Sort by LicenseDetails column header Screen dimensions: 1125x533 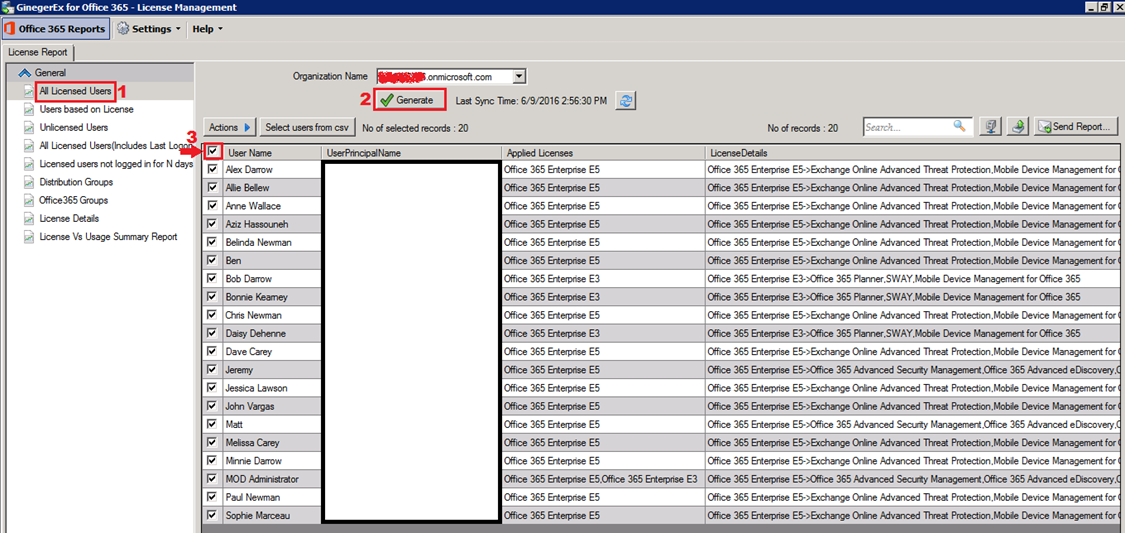click(912, 153)
